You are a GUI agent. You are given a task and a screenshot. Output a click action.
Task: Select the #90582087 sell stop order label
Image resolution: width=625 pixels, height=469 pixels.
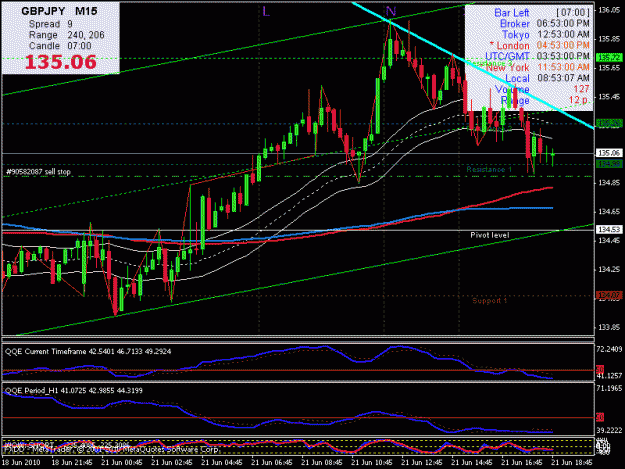[x=38, y=172]
